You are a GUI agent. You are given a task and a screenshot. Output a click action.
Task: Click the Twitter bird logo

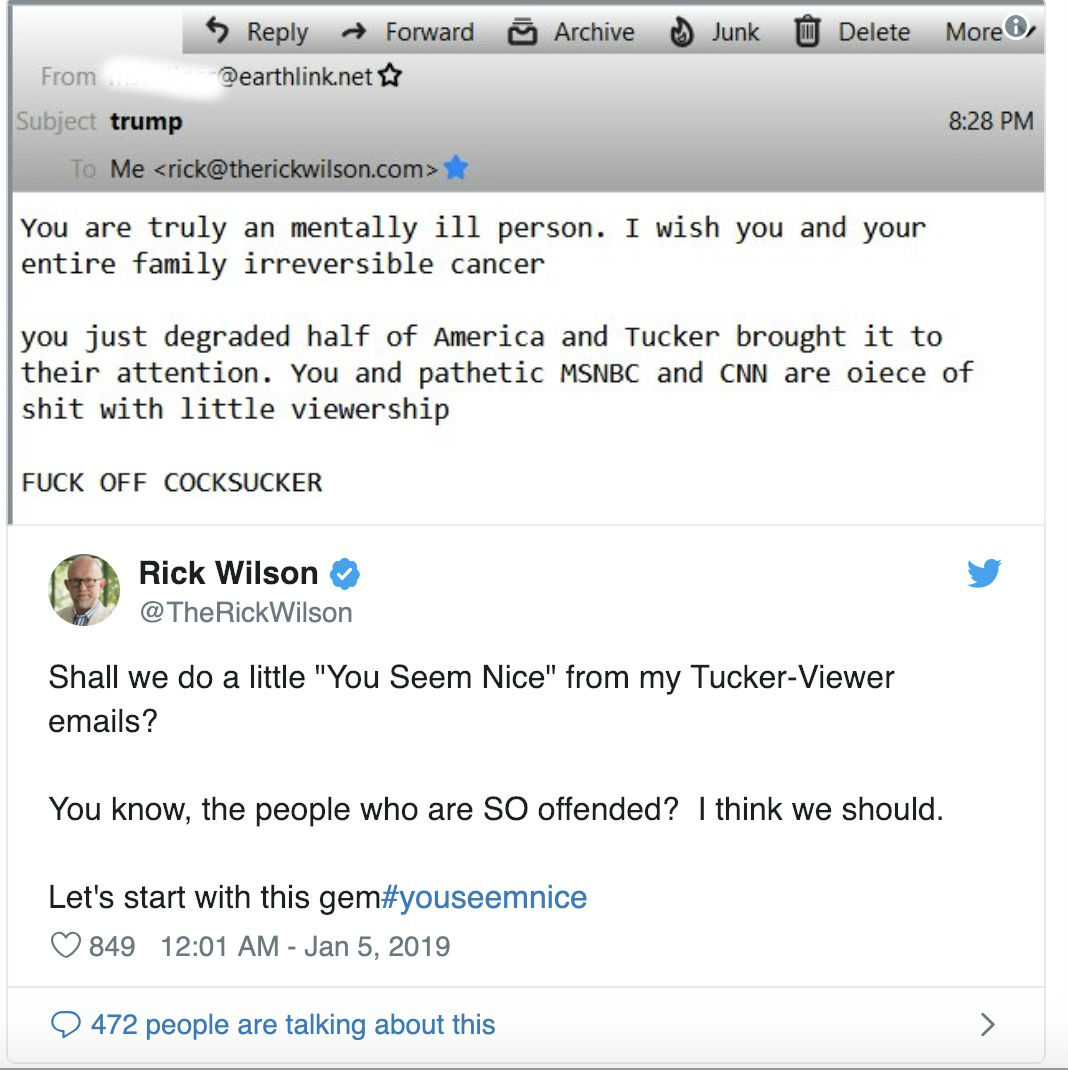click(984, 573)
